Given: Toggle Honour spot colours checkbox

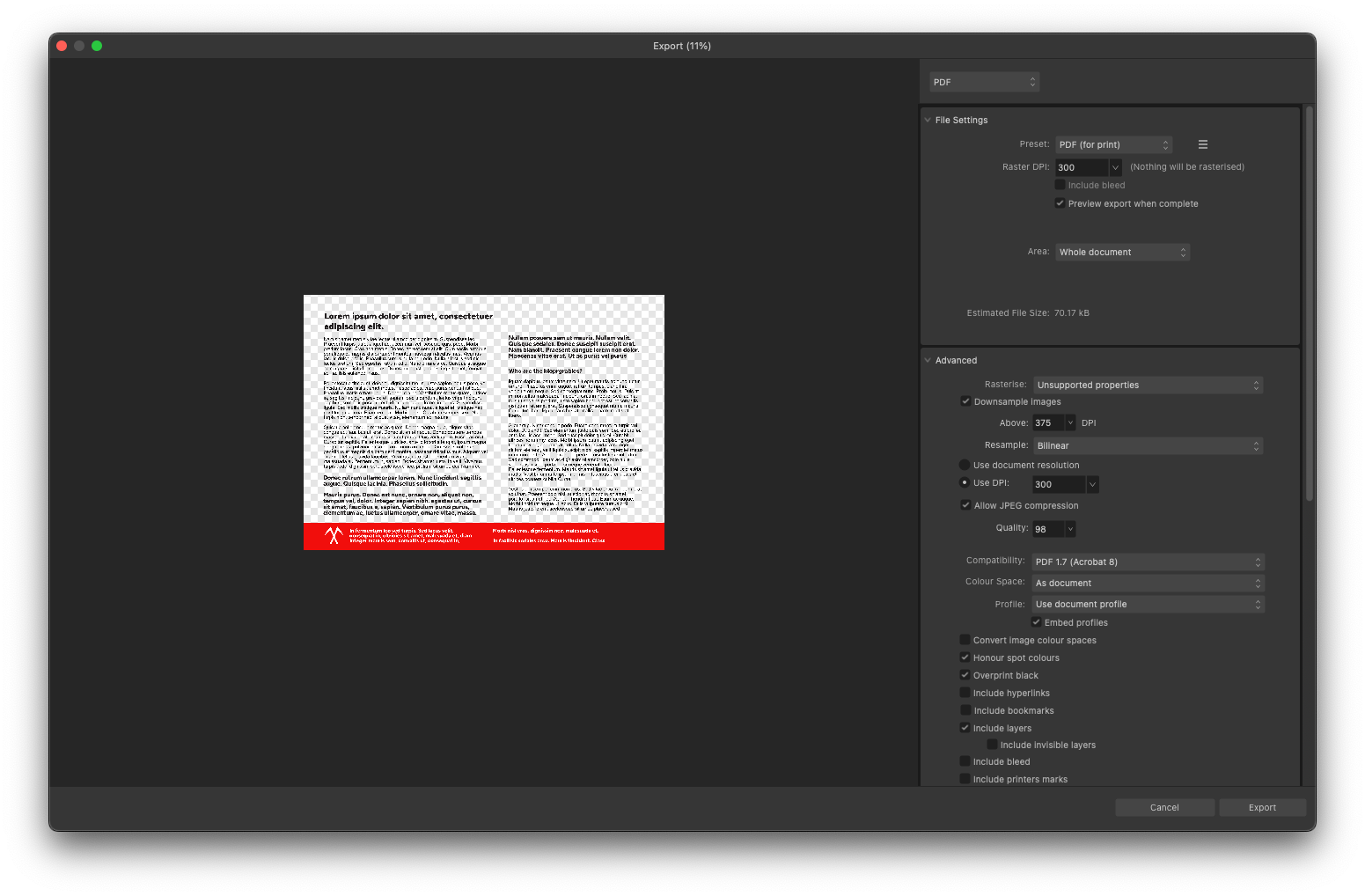Looking at the screenshot, I should click(965, 657).
